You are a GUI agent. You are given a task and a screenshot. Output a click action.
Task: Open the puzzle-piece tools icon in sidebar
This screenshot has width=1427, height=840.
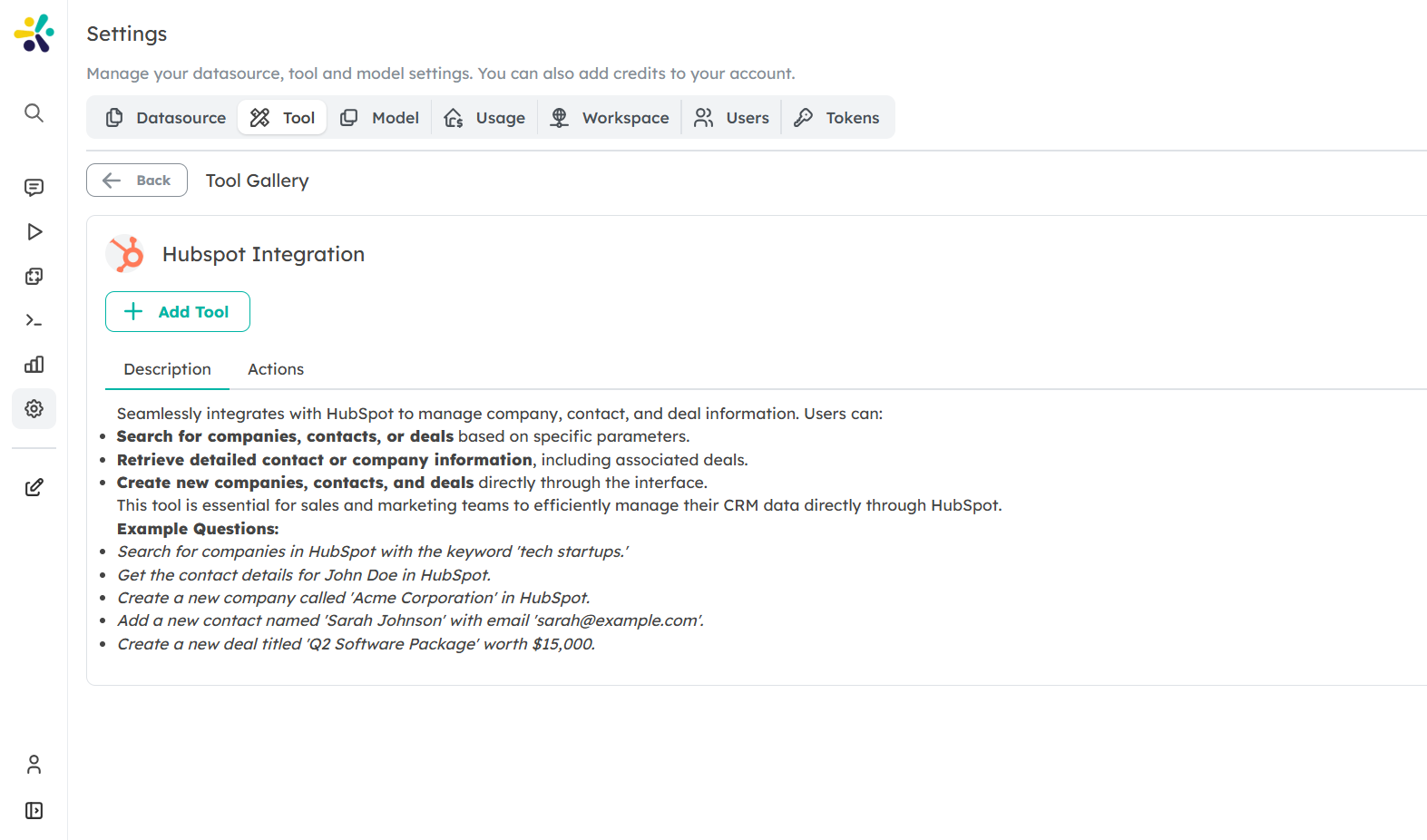coord(34,277)
